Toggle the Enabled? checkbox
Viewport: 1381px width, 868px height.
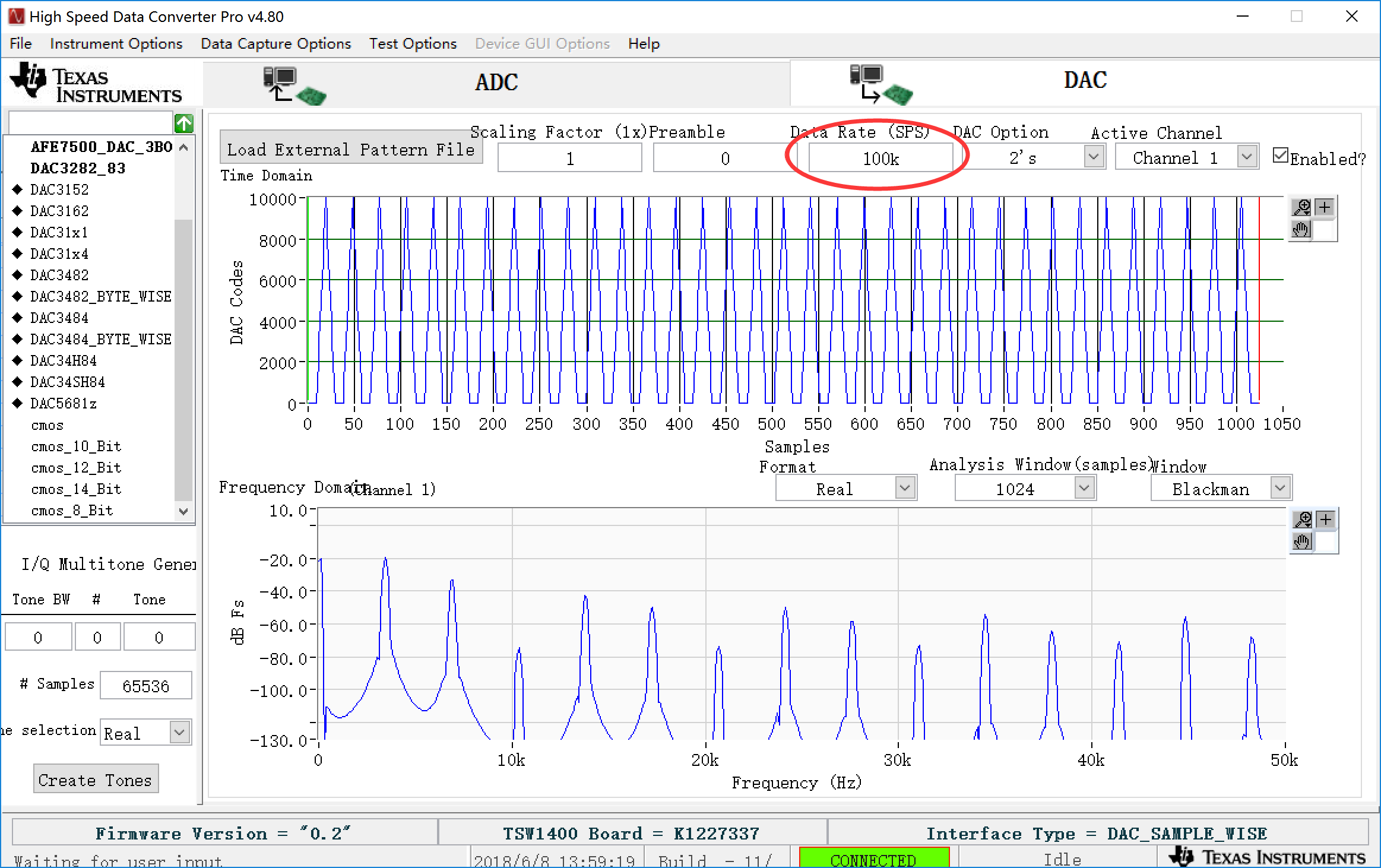tap(1280, 157)
